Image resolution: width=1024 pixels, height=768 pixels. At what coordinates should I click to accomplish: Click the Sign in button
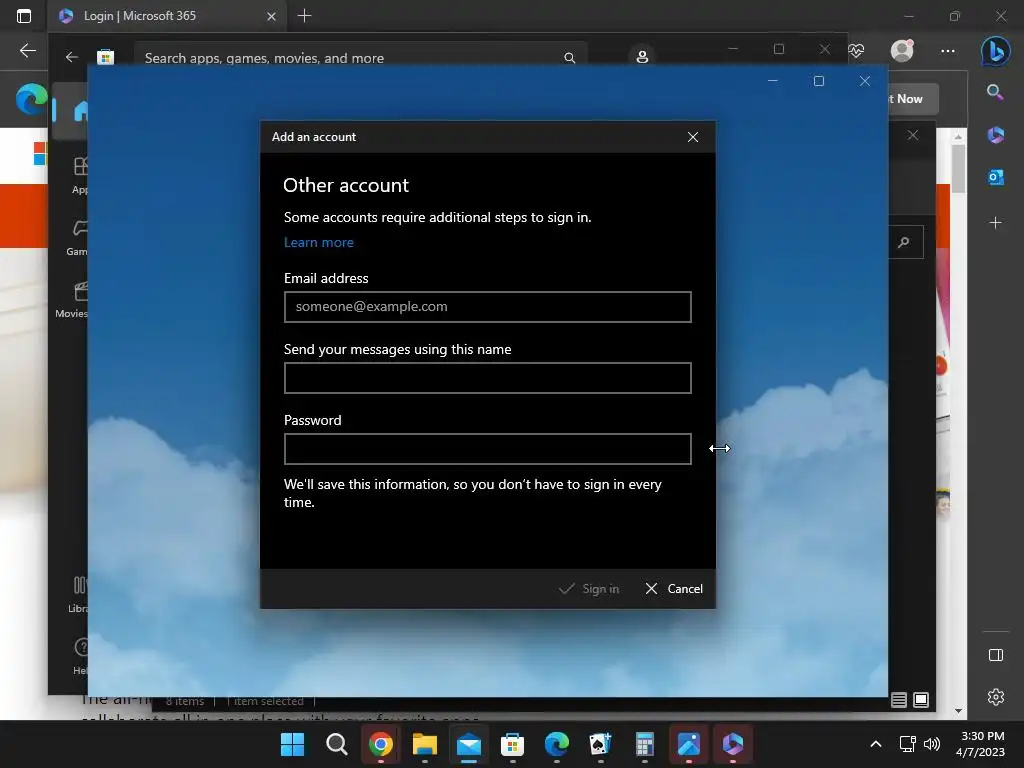pos(589,588)
